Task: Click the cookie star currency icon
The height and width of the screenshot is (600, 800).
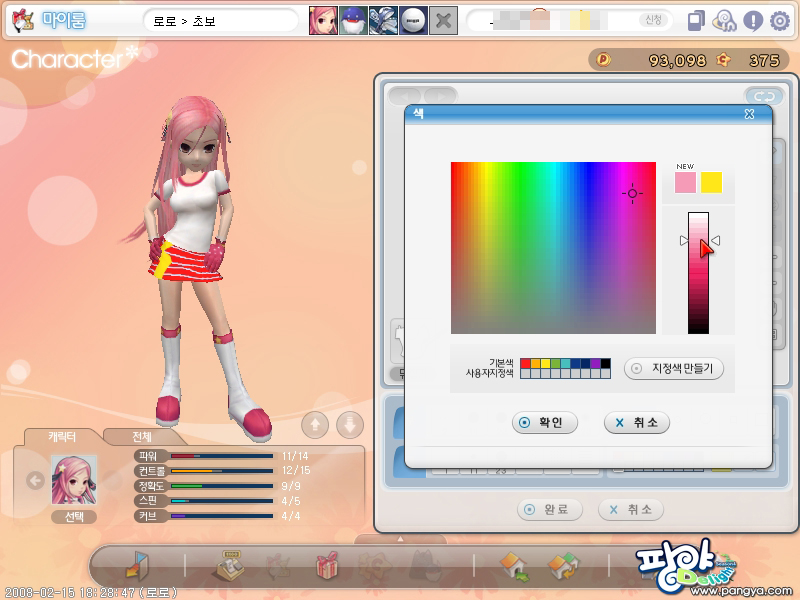Action: (x=723, y=60)
